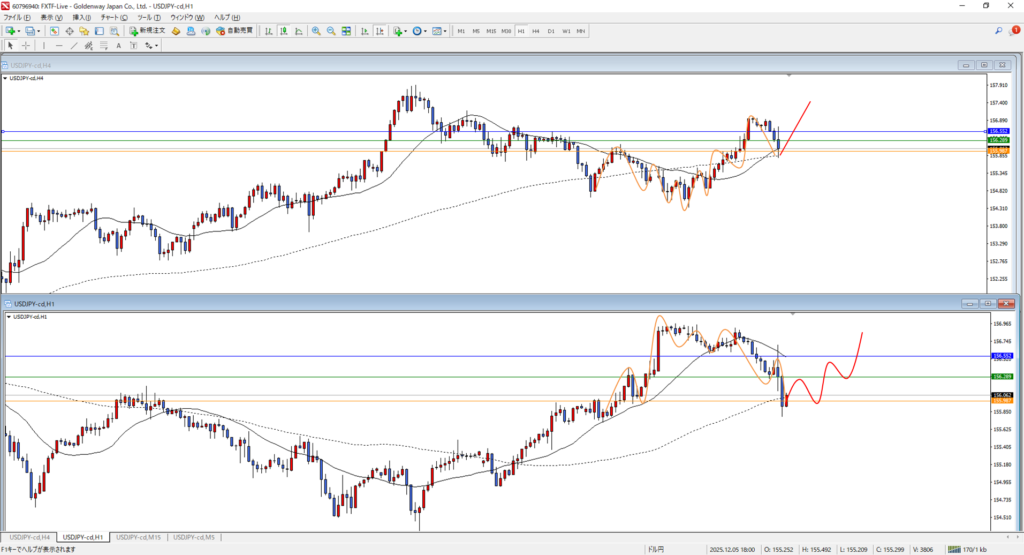Switch to the M15 timeframe button
This screenshot has width=1024, height=555.
tap(491, 31)
